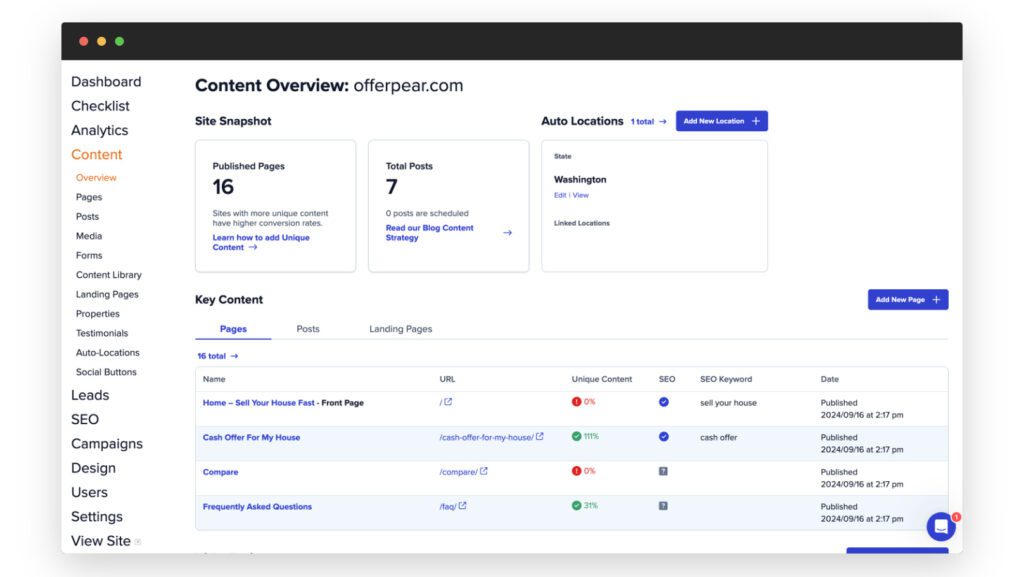The height and width of the screenshot is (577, 1024).
Task: Click the external icon beside View Site
Action: click(x=138, y=542)
